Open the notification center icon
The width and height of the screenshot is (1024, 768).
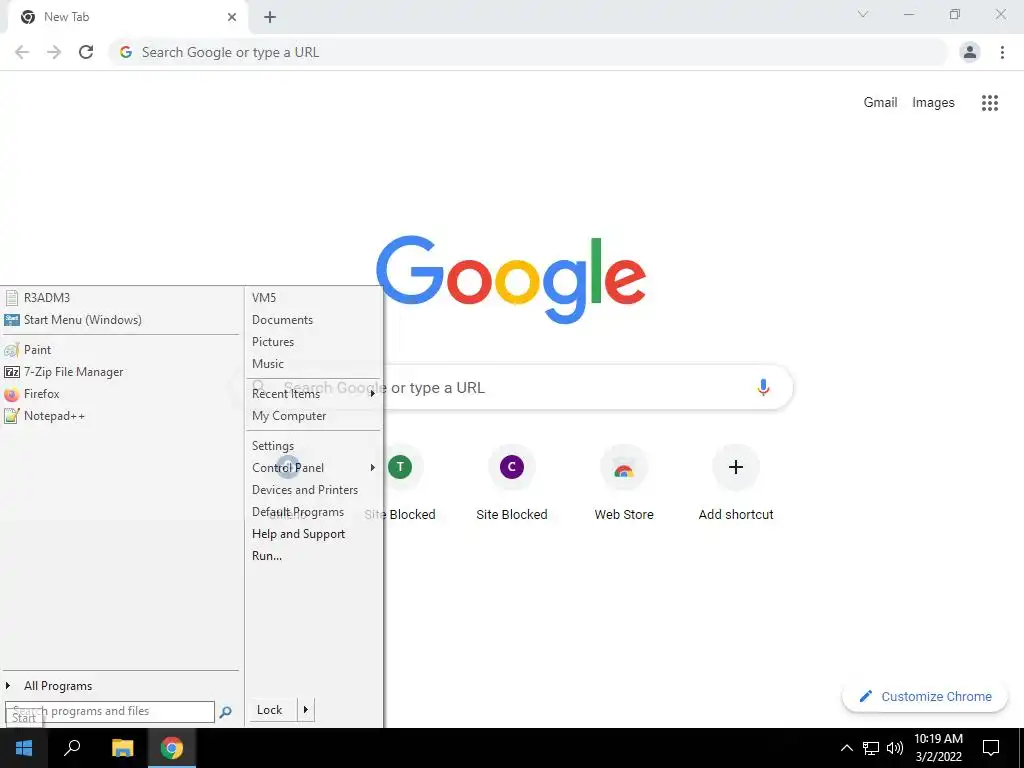pyautogui.click(x=991, y=748)
